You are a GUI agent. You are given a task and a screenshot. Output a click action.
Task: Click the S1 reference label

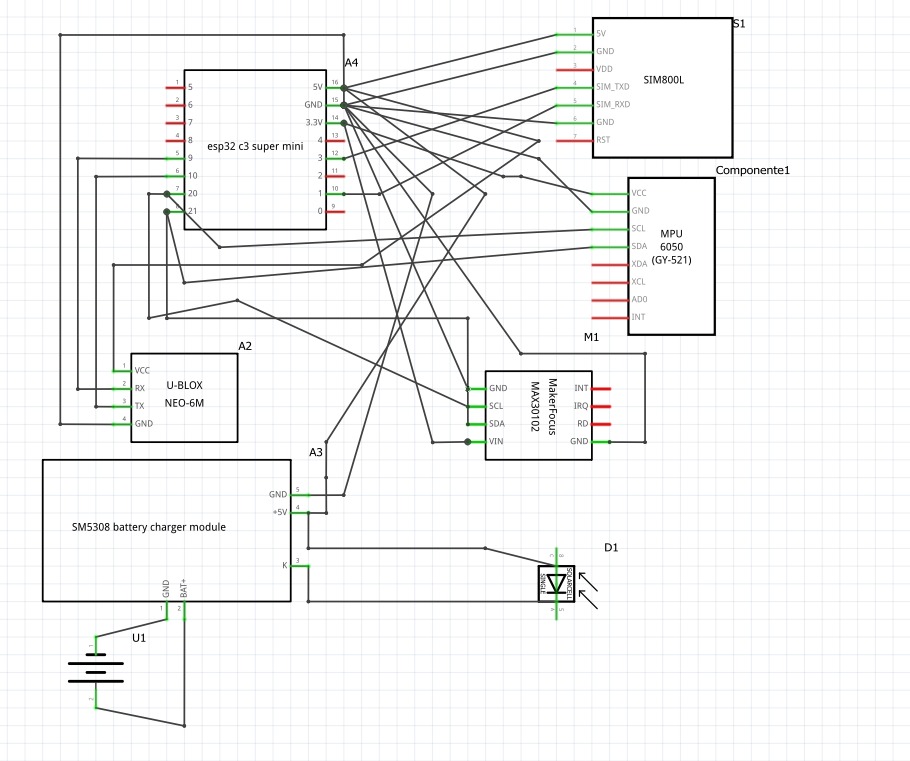739,24
